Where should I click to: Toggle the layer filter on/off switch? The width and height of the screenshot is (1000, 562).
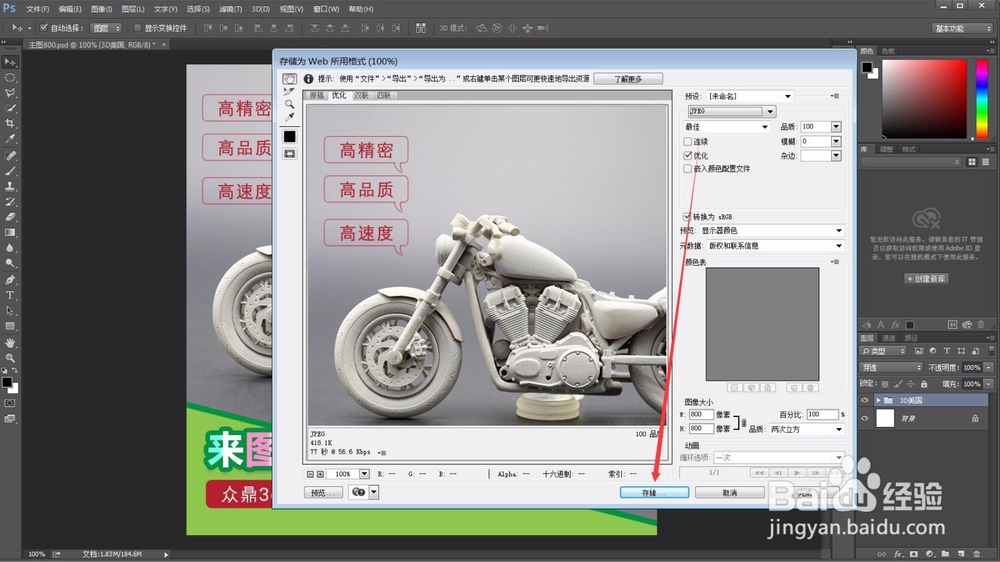coord(991,351)
